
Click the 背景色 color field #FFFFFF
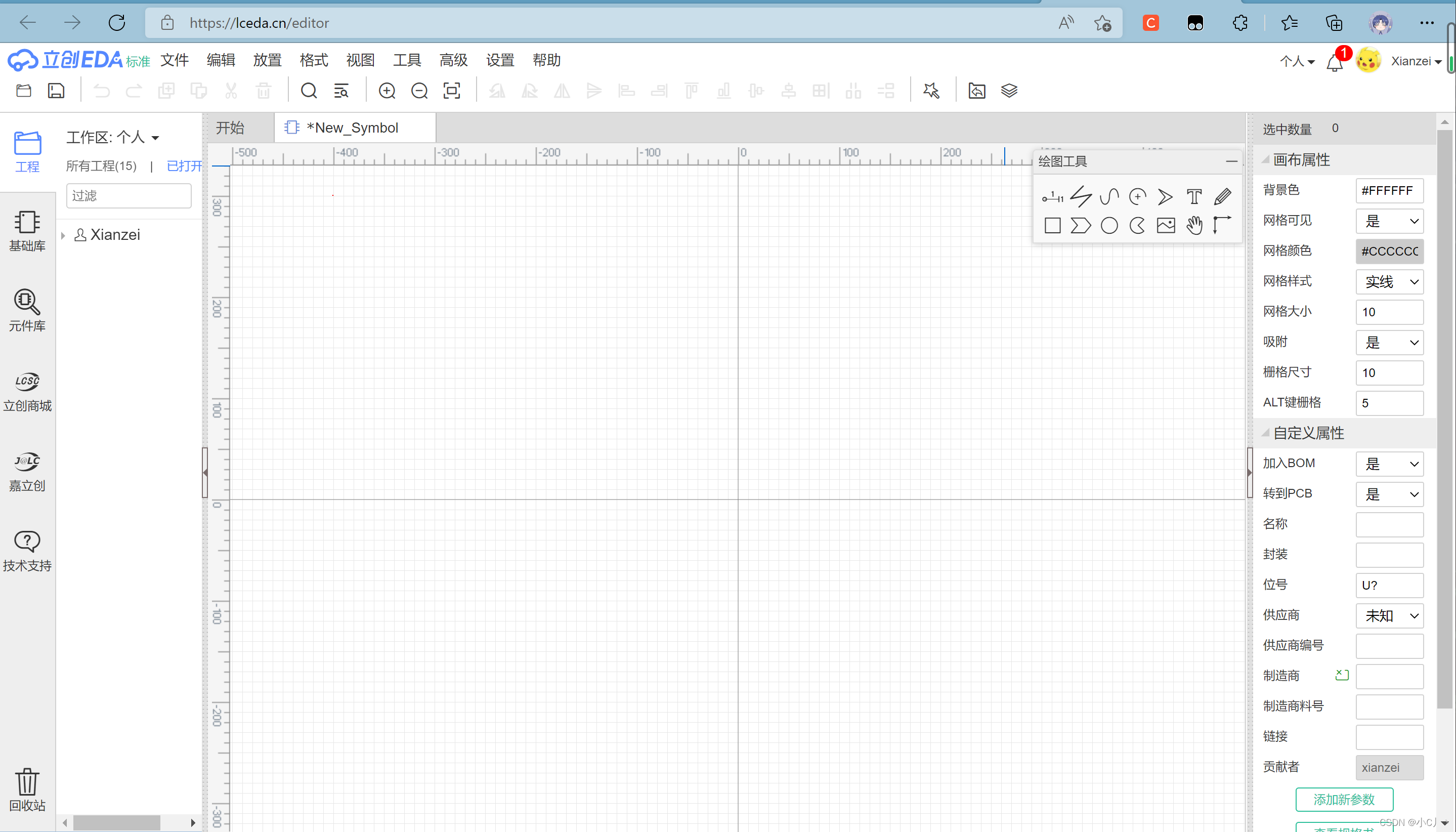[1389, 190]
